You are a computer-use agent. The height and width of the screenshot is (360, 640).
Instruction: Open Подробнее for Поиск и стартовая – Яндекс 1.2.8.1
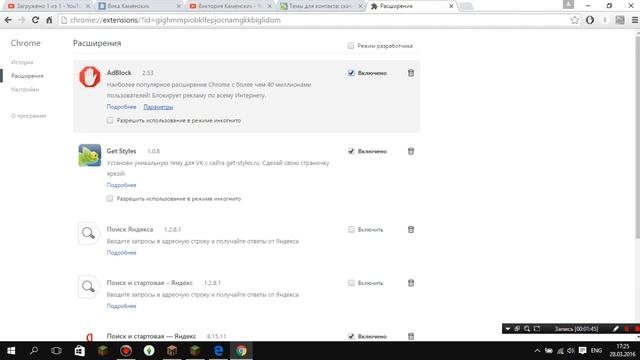pos(121,306)
